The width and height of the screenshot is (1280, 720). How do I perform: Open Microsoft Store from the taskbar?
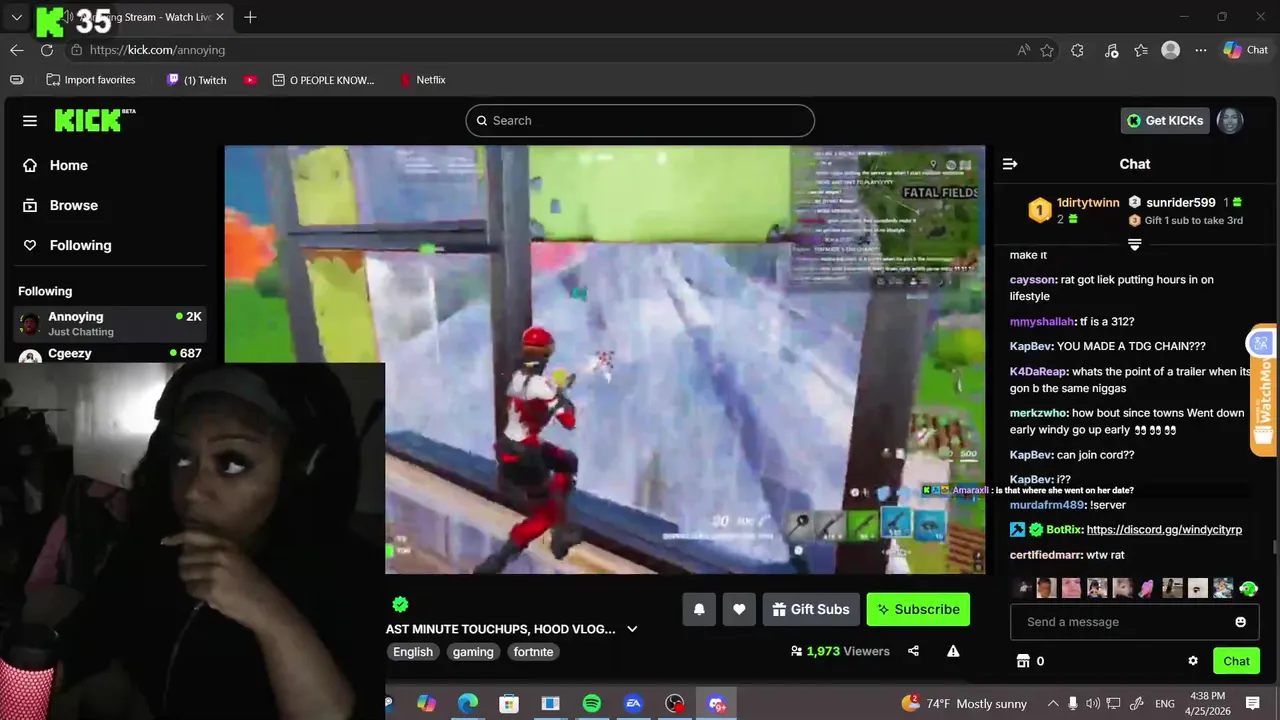coord(509,704)
